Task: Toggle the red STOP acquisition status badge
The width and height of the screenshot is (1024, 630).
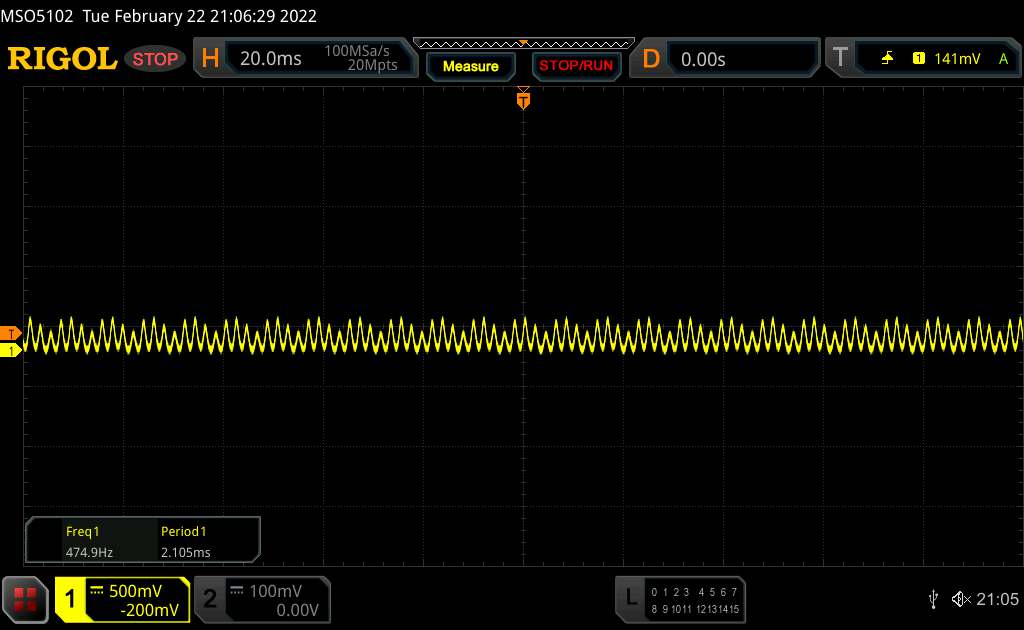Action: (x=157, y=59)
